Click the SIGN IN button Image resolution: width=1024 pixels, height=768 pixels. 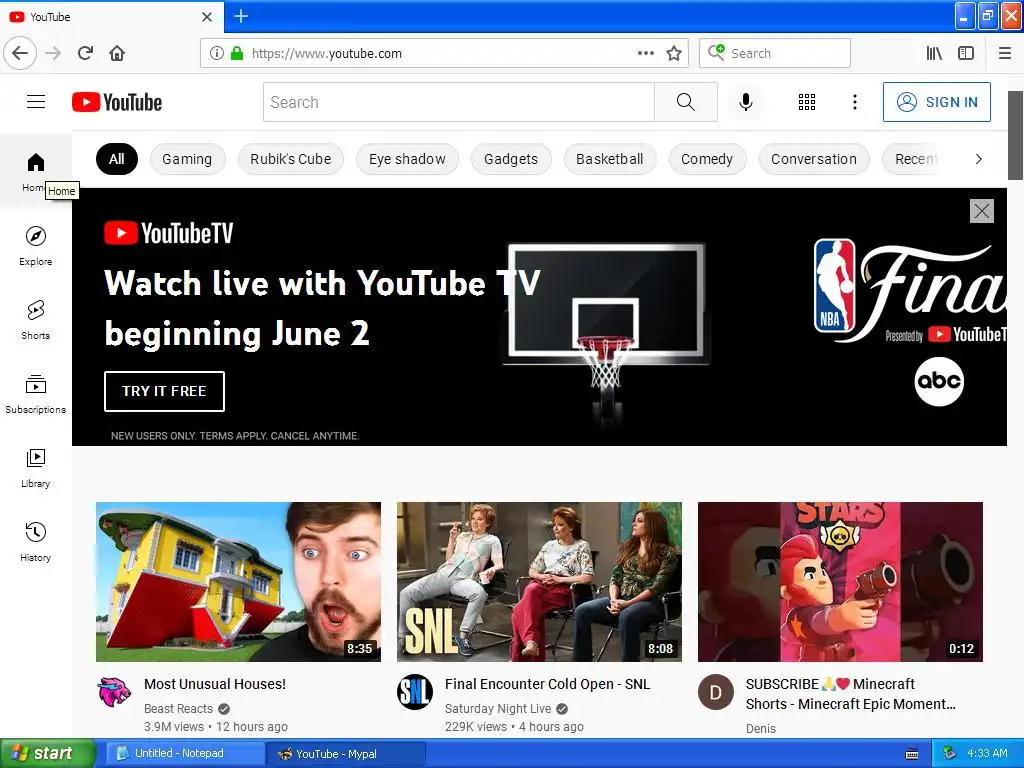[936, 102]
